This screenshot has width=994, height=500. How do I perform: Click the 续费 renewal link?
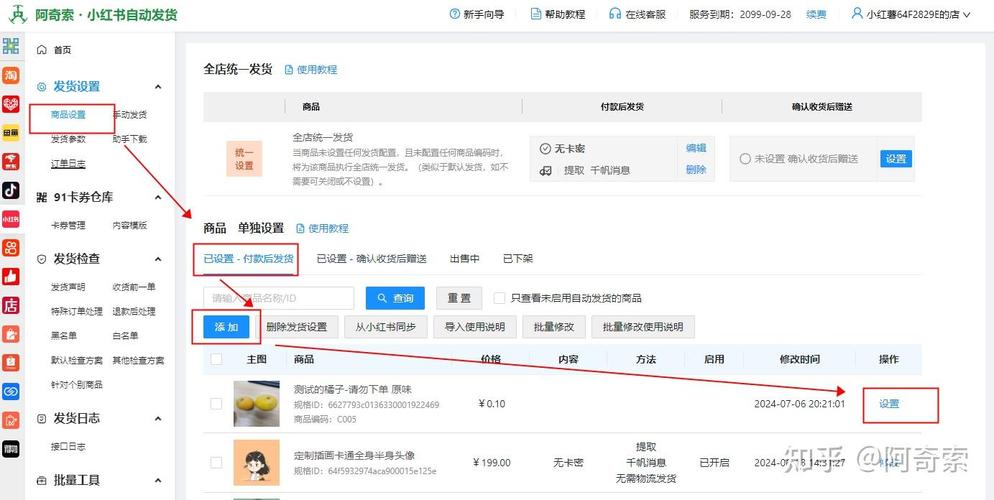tap(816, 15)
